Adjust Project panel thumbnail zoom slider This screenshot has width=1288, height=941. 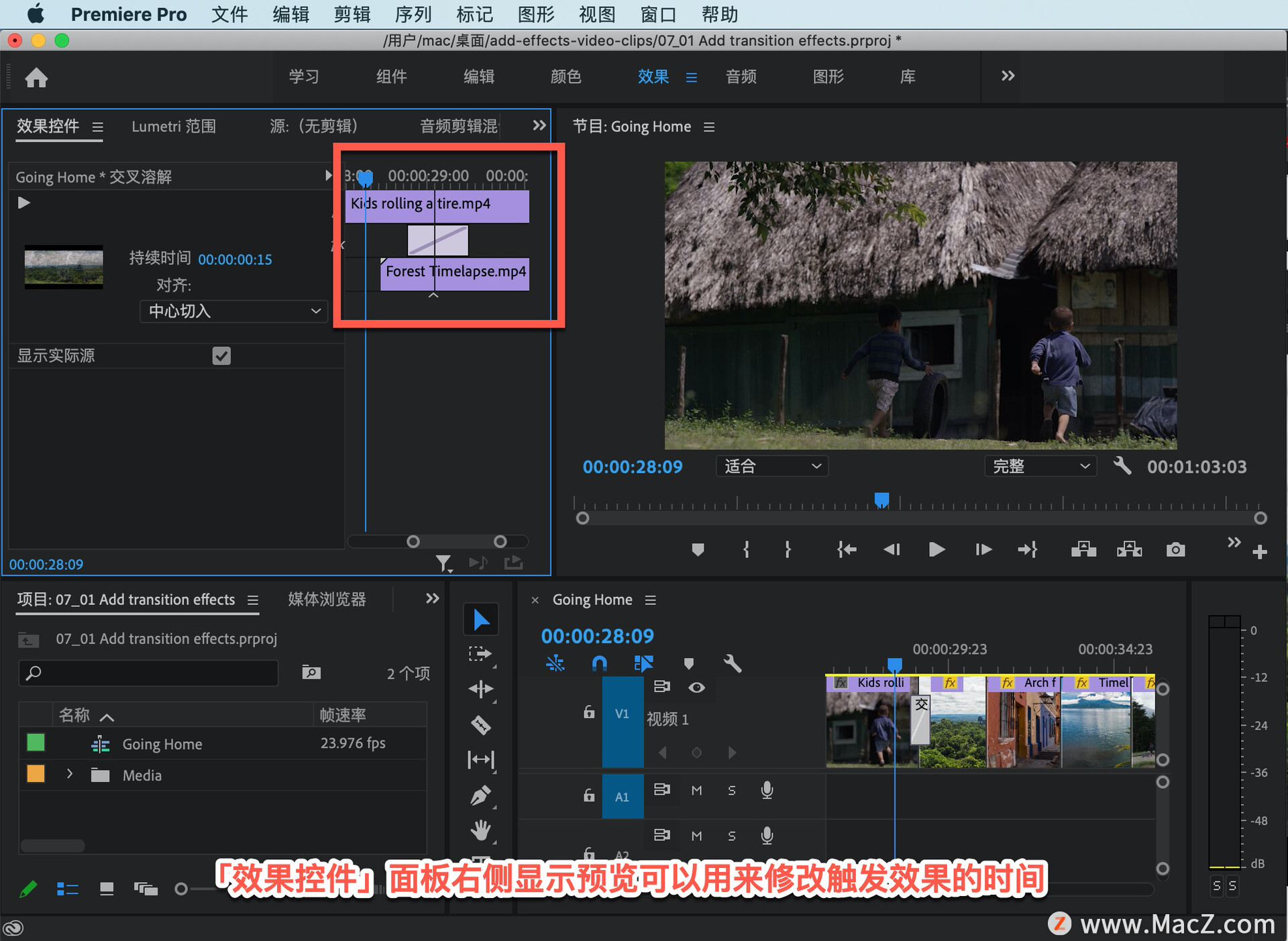pos(181,889)
